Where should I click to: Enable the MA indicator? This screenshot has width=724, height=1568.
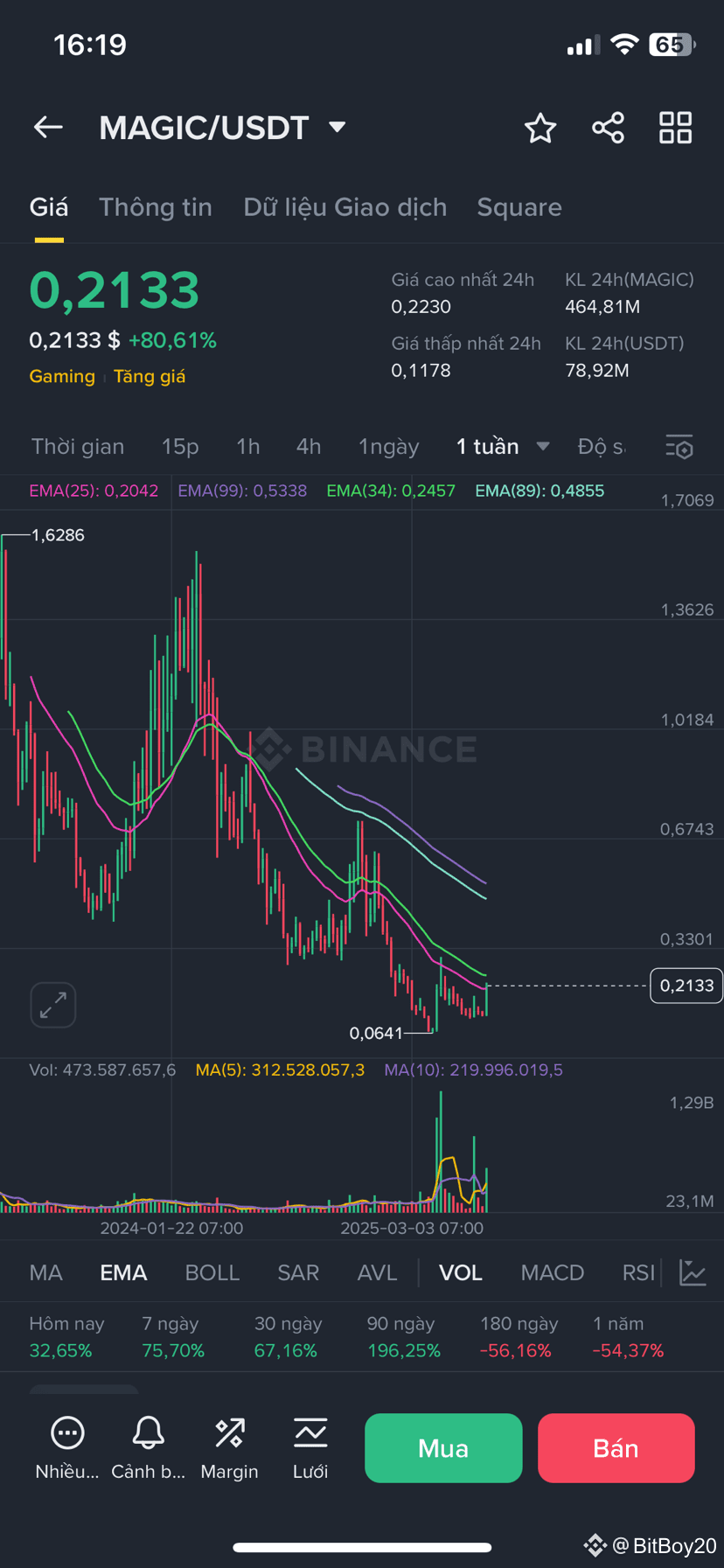point(46,1272)
